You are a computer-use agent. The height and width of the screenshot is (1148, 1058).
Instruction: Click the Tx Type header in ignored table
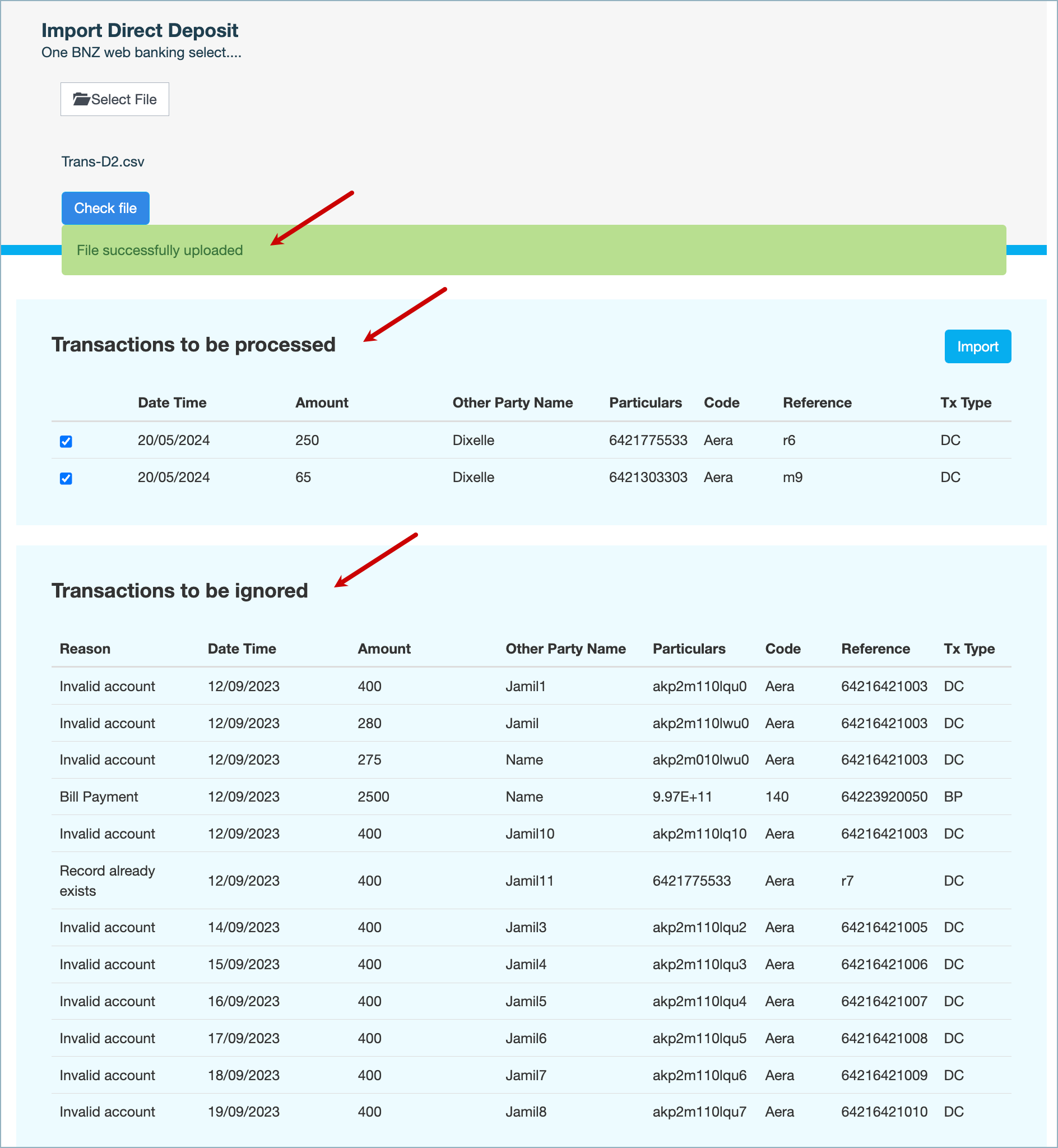click(x=969, y=649)
